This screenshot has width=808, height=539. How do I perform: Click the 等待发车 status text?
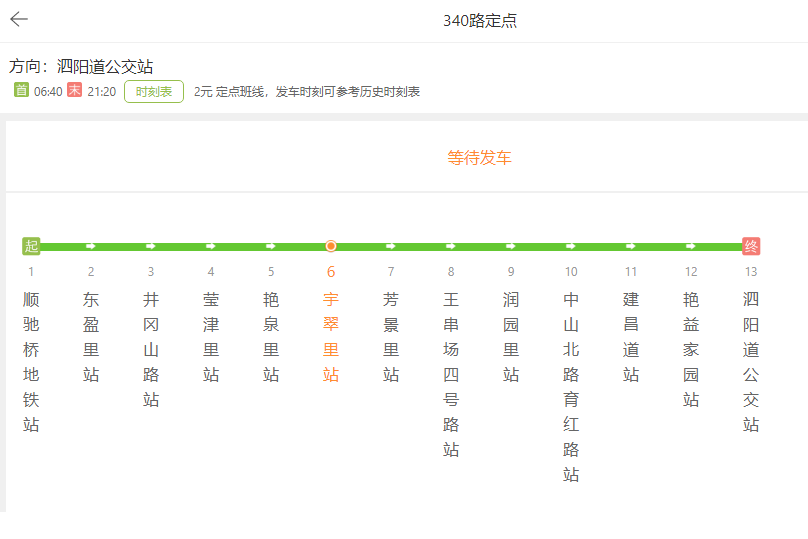479,158
